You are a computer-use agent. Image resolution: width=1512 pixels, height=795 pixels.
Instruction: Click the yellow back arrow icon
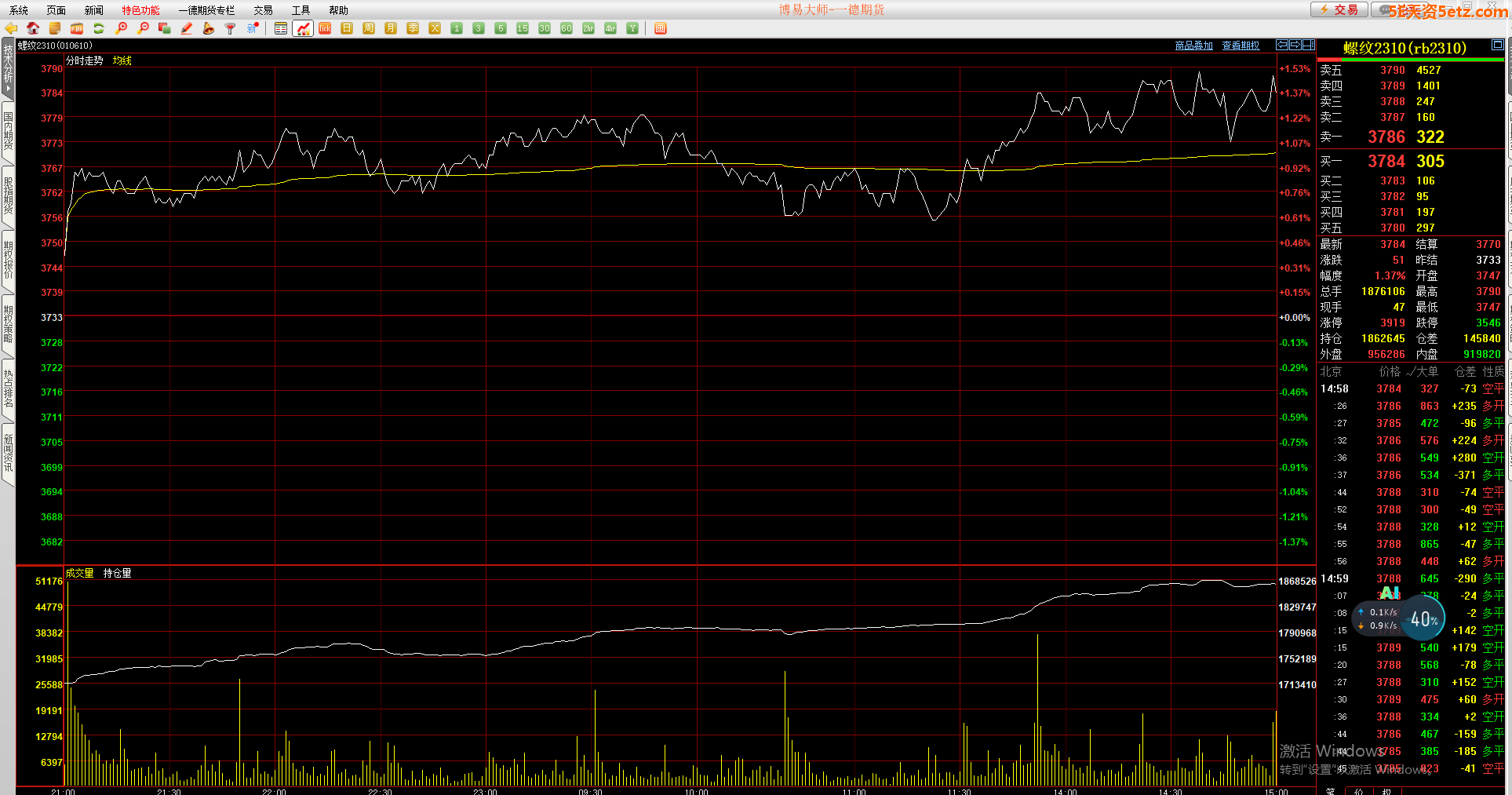(x=11, y=28)
